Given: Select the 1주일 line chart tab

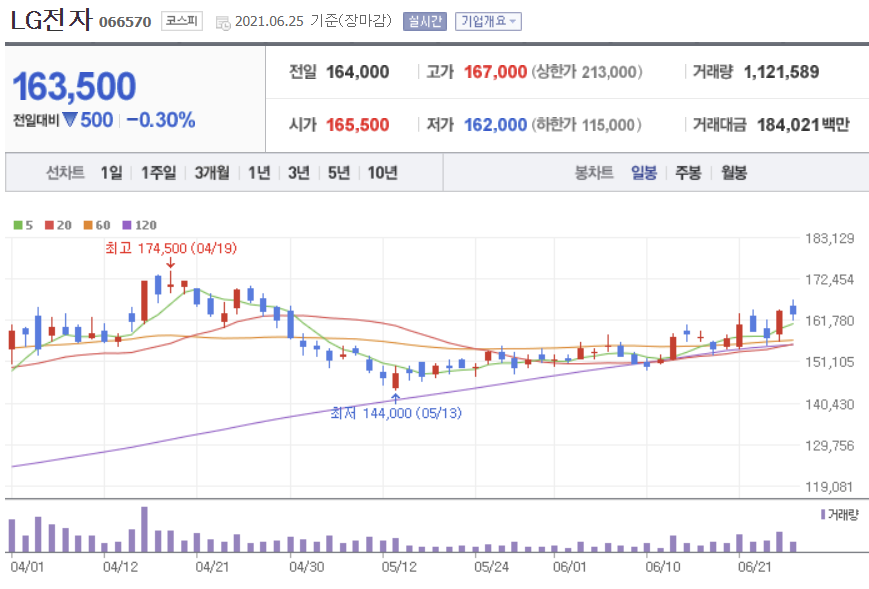Looking at the screenshot, I should click(x=158, y=173).
